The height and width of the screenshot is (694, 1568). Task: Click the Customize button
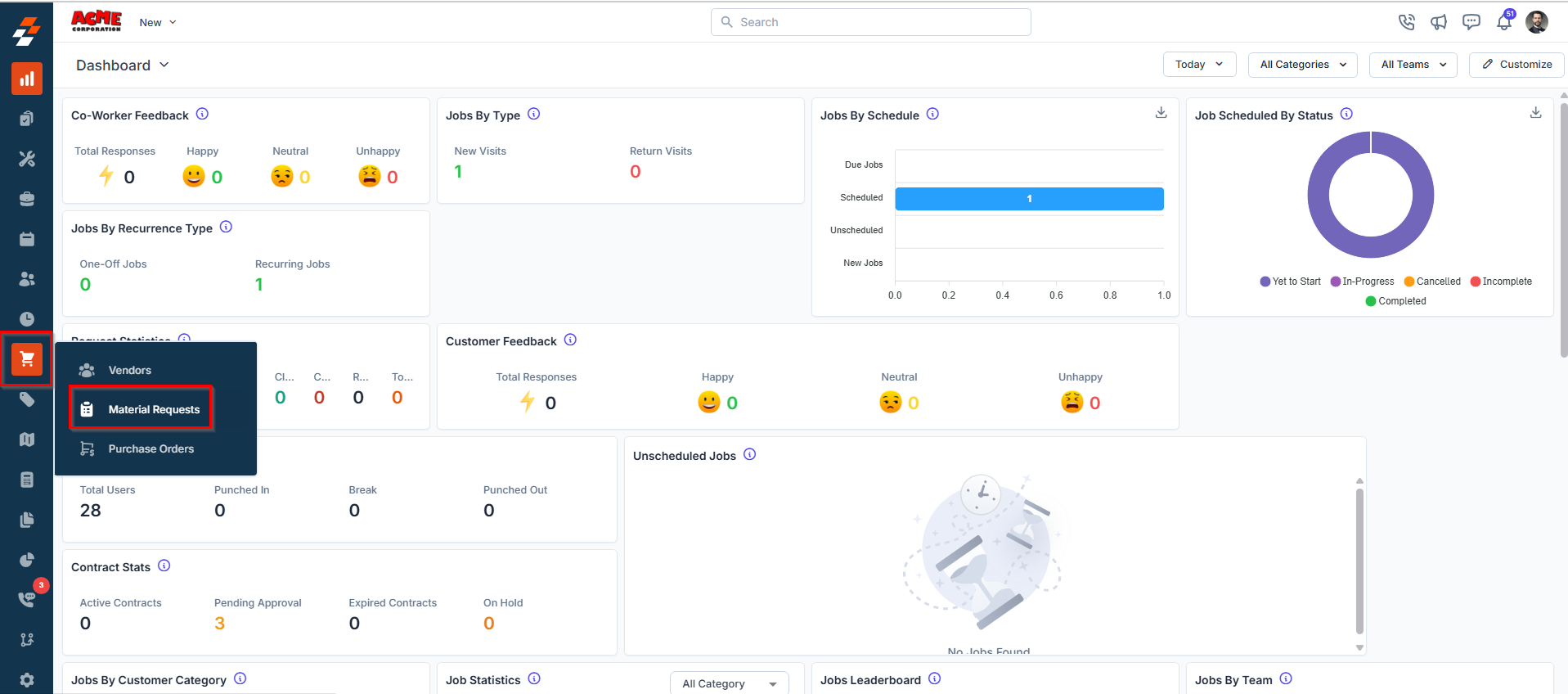(1516, 65)
